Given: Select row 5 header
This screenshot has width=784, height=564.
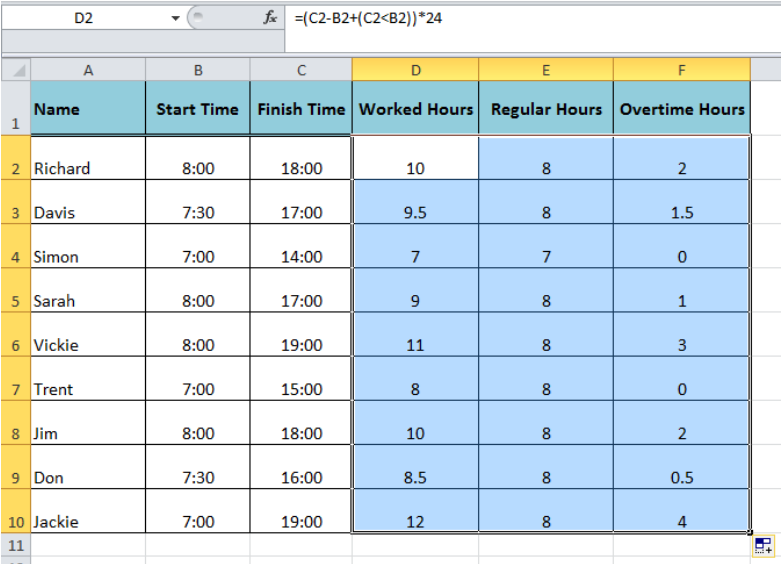Looking at the screenshot, I should [16, 290].
